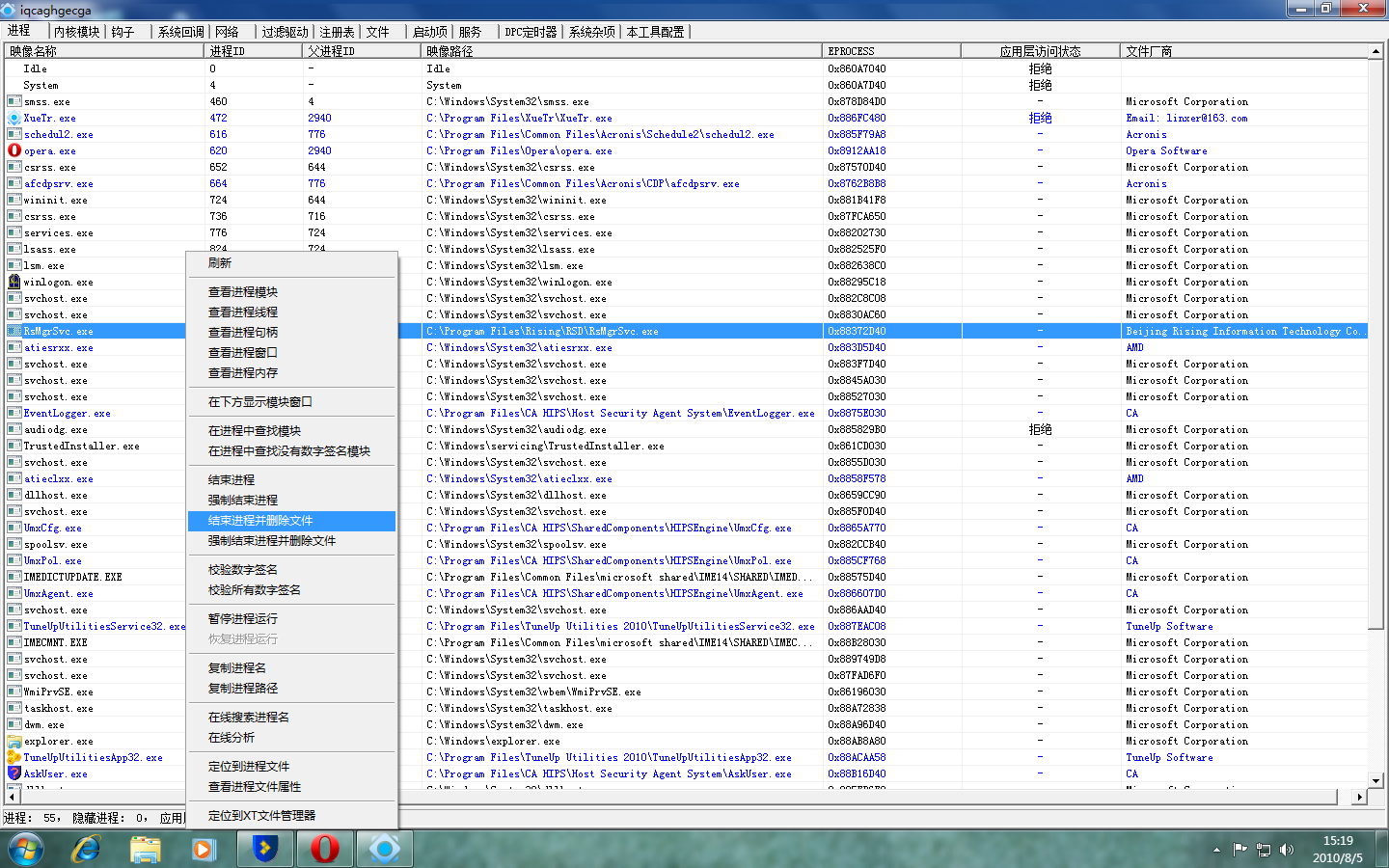This screenshot has width=1389, height=868.
Task: Choose 校验数字签名 from the menu
Action: pos(292,570)
